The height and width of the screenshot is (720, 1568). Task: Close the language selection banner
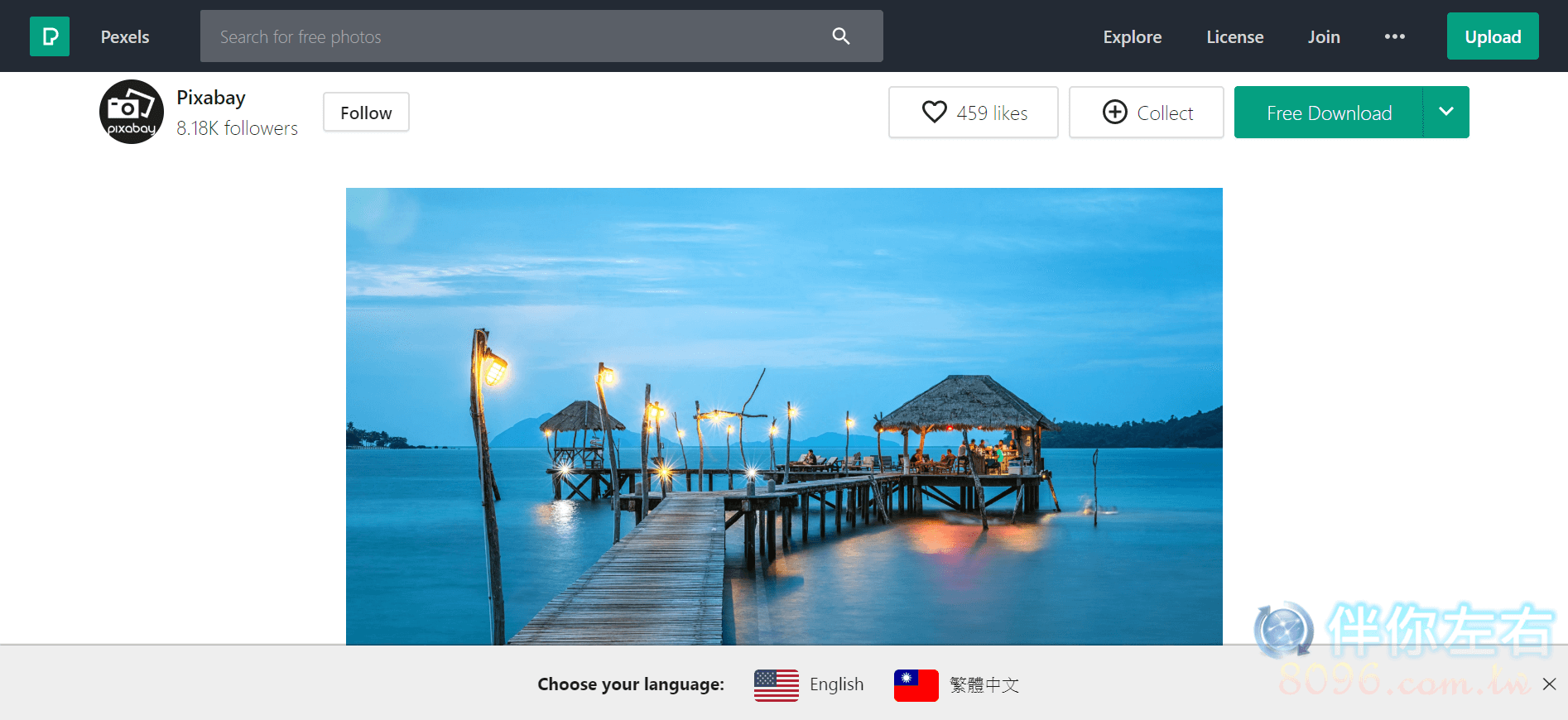click(1550, 684)
